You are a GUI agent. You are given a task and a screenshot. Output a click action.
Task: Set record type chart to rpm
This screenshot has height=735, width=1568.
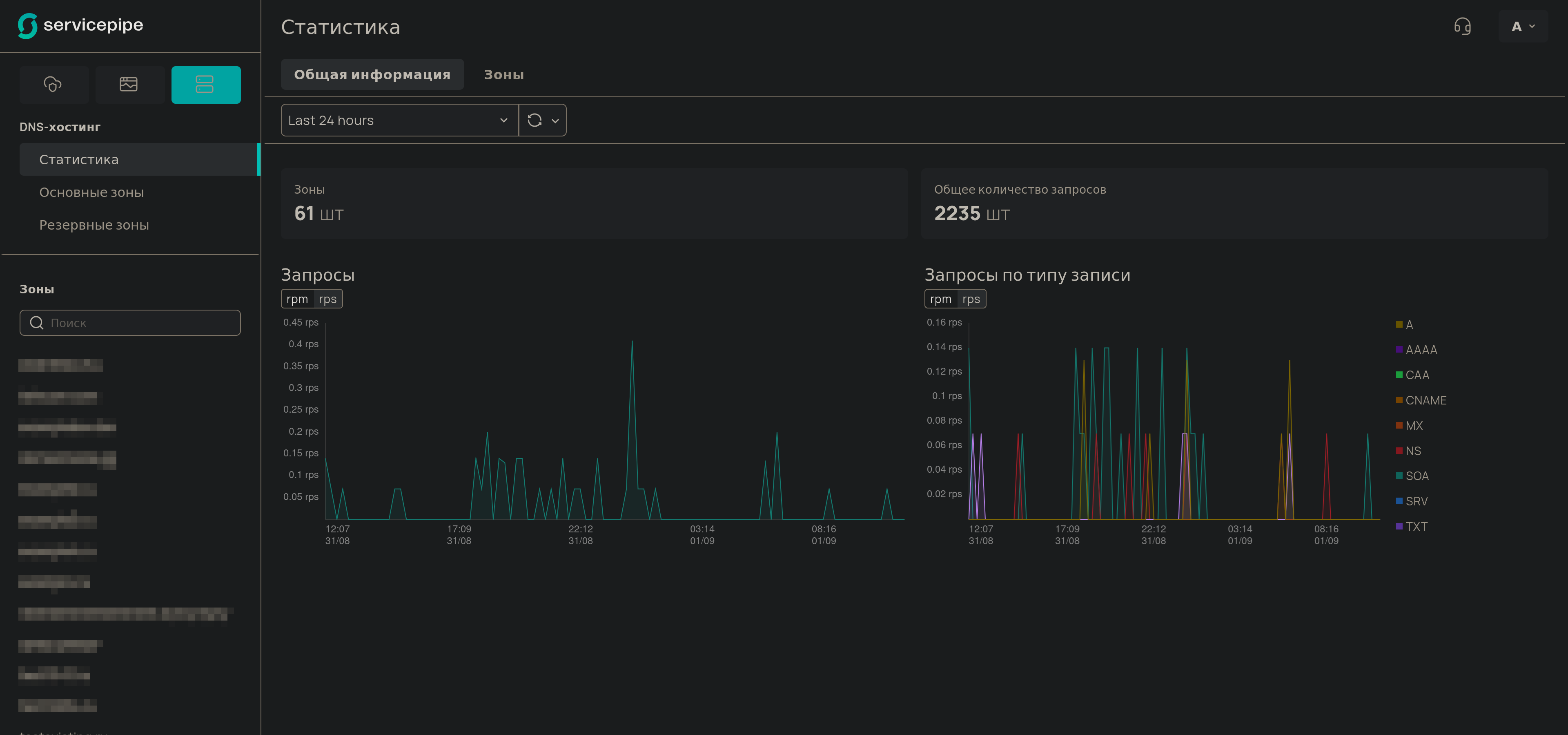[940, 299]
